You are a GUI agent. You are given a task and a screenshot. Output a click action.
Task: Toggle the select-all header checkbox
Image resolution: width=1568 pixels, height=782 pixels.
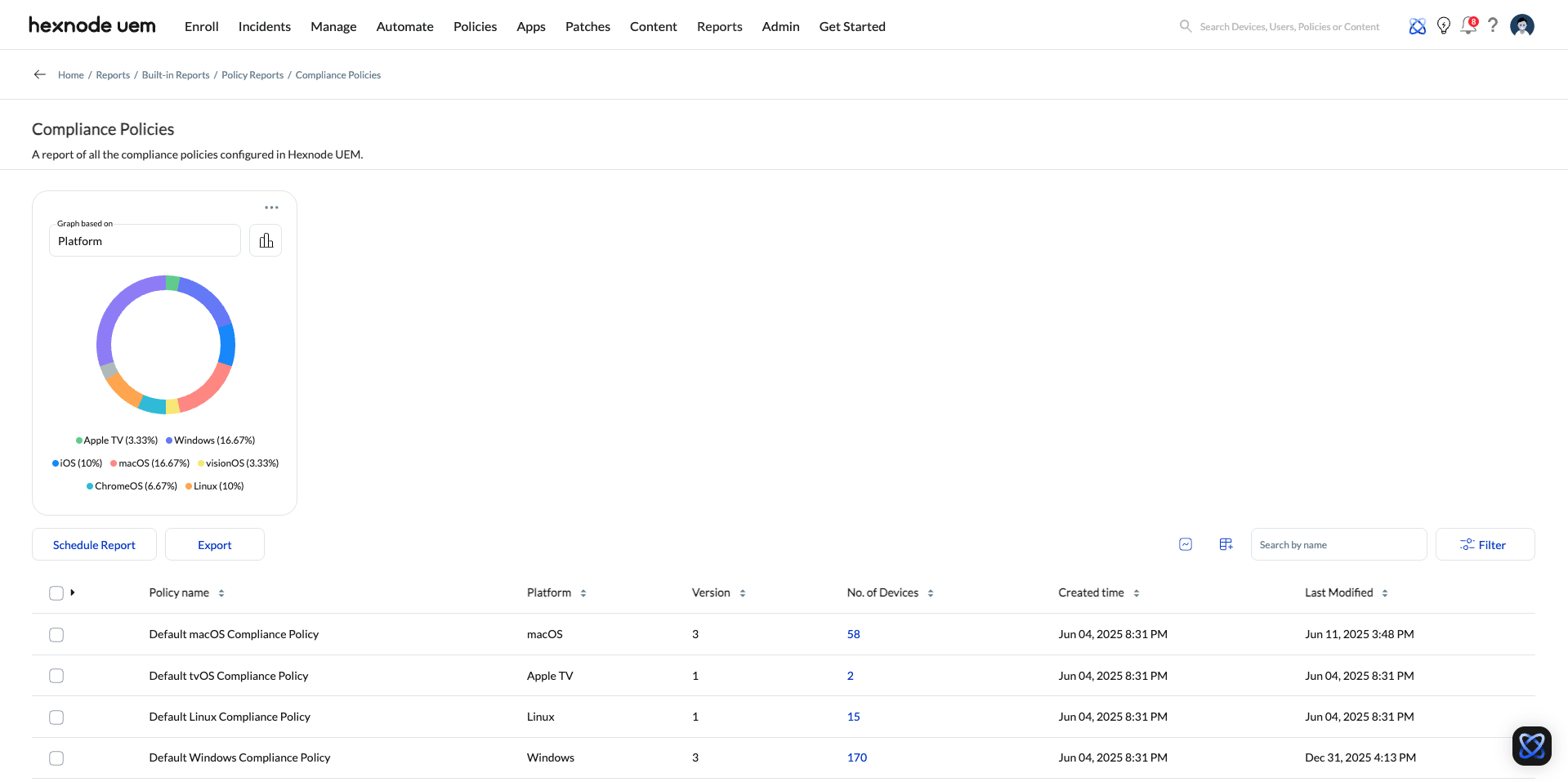click(x=56, y=593)
